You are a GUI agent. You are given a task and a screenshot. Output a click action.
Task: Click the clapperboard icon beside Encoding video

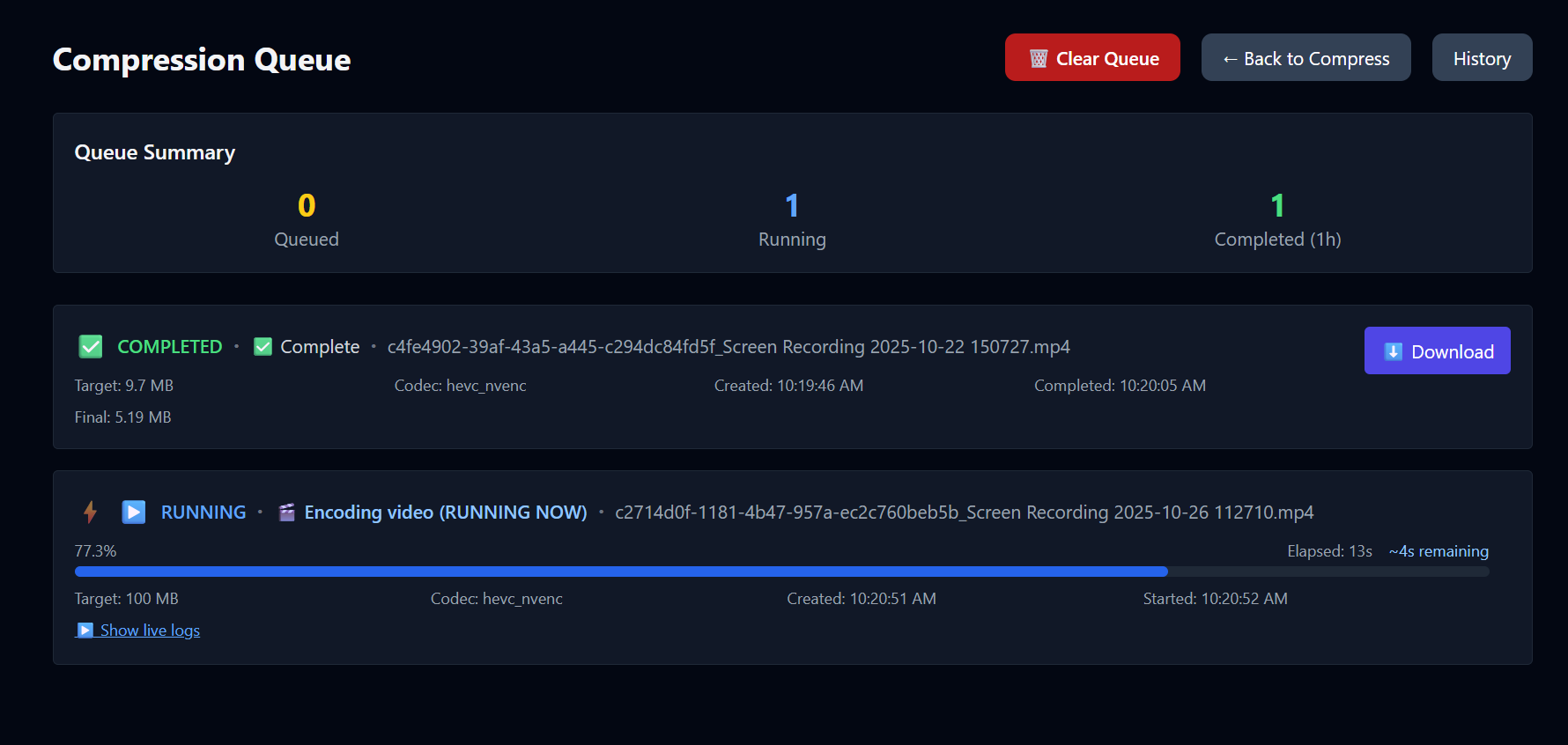(x=286, y=513)
